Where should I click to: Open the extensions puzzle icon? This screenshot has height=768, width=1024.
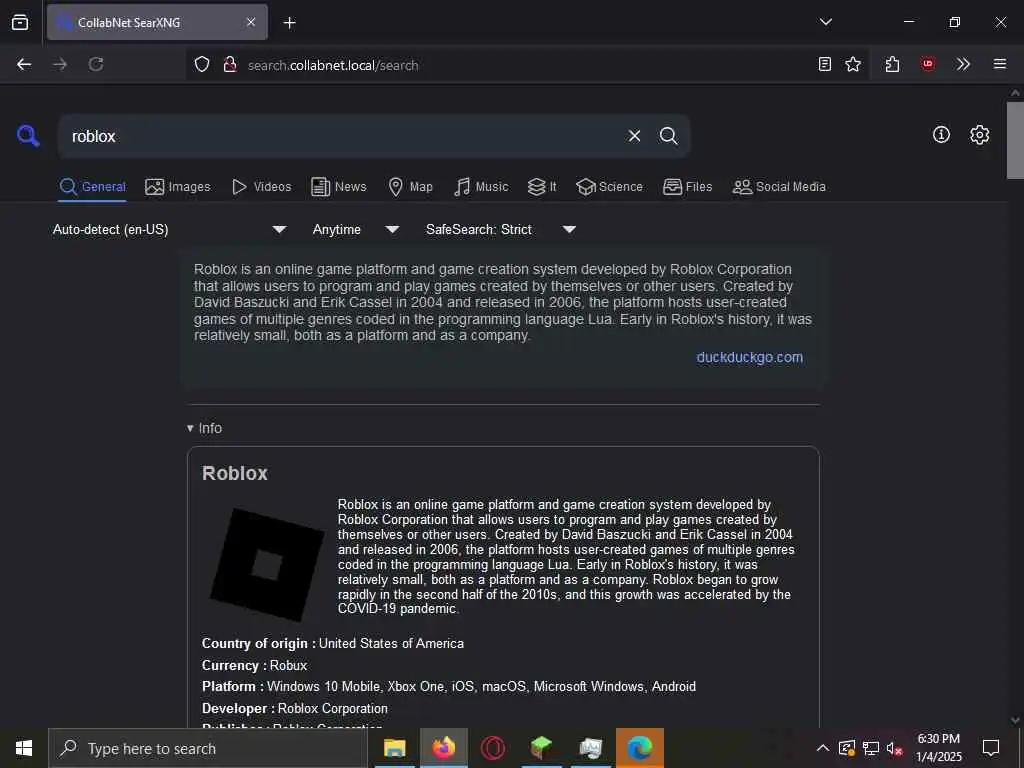click(x=892, y=64)
